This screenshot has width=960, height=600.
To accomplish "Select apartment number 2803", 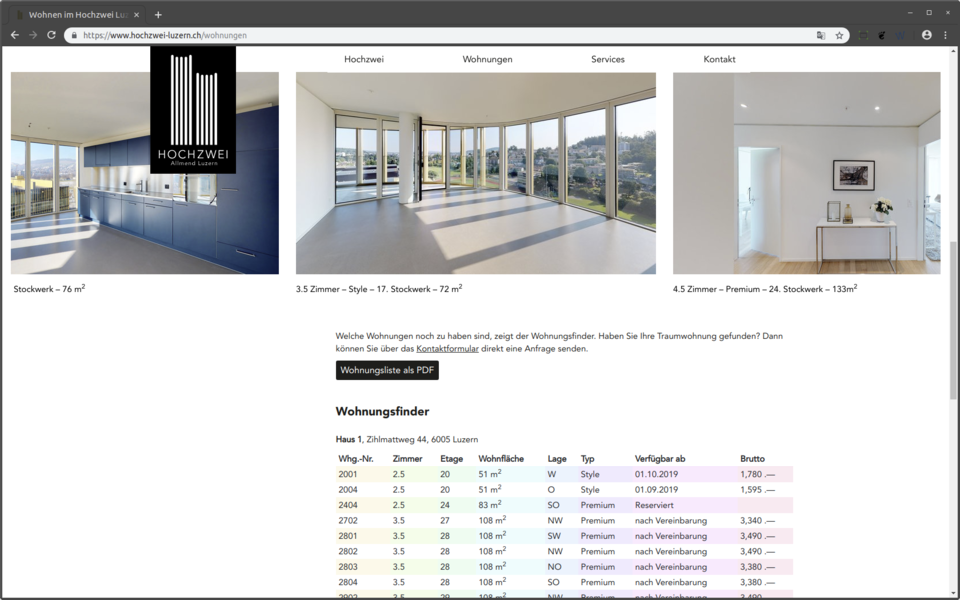I will click(x=347, y=567).
